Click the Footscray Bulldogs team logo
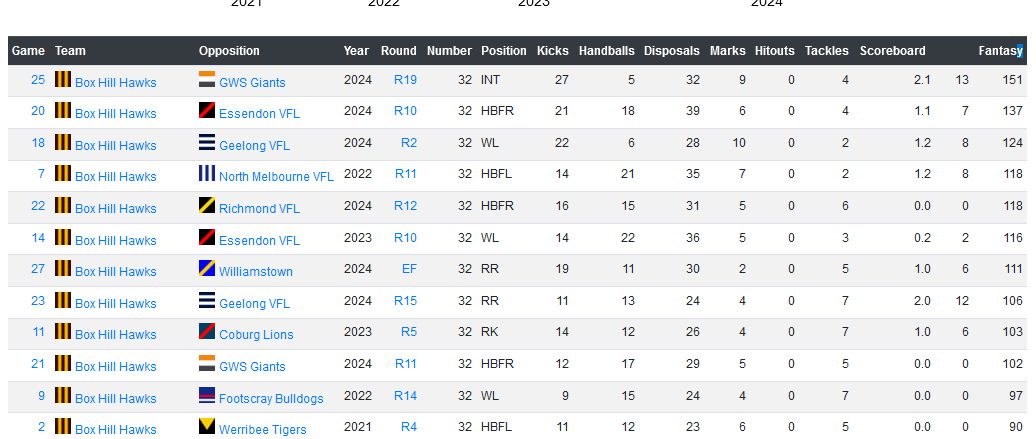The width and height of the screenshot is (1036, 439). coord(207,395)
